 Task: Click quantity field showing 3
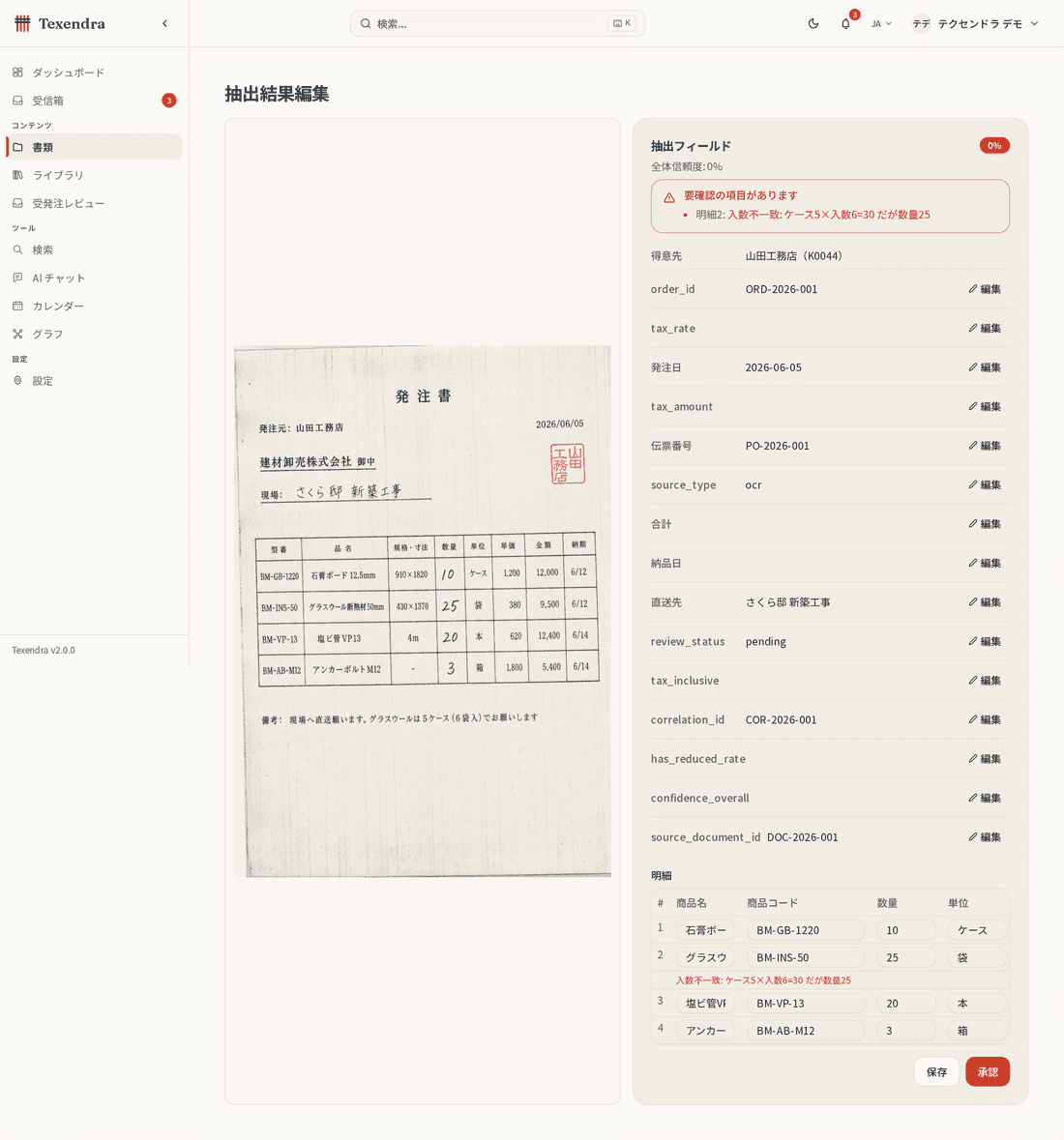(906, 1031)
